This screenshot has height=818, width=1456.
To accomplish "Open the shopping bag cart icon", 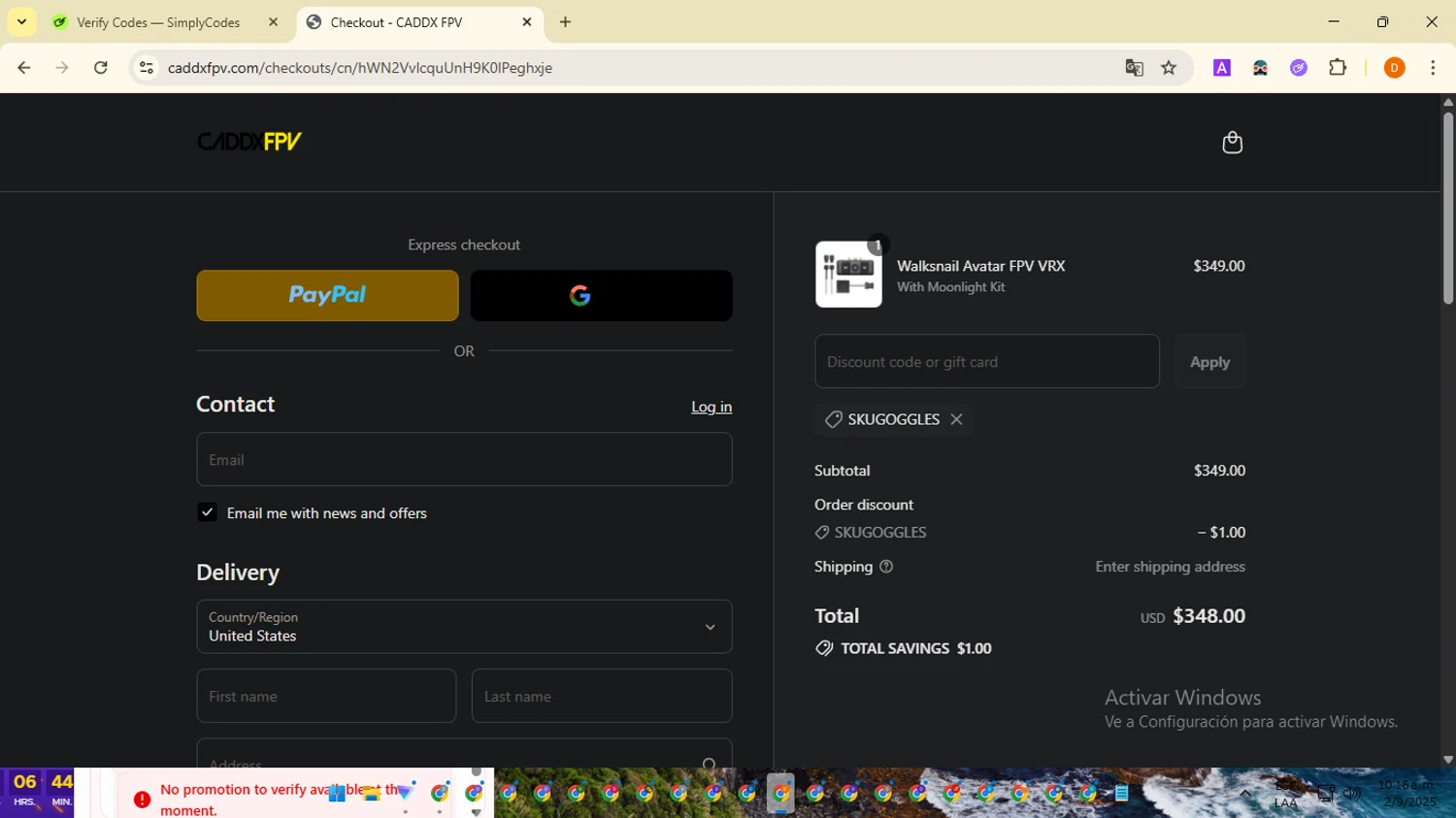I will click(1232, 143).
